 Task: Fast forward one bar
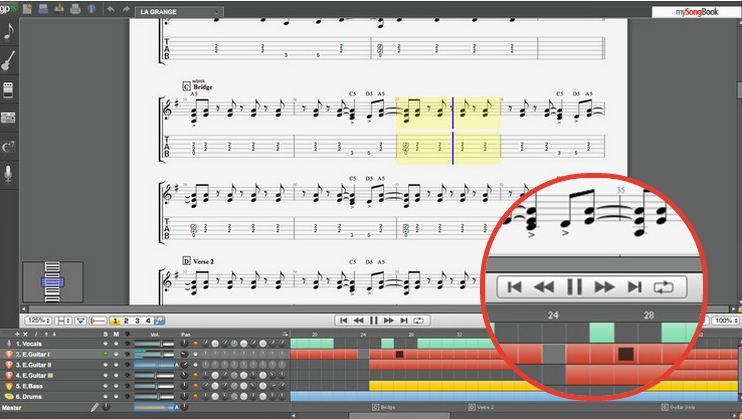(389, 321)
